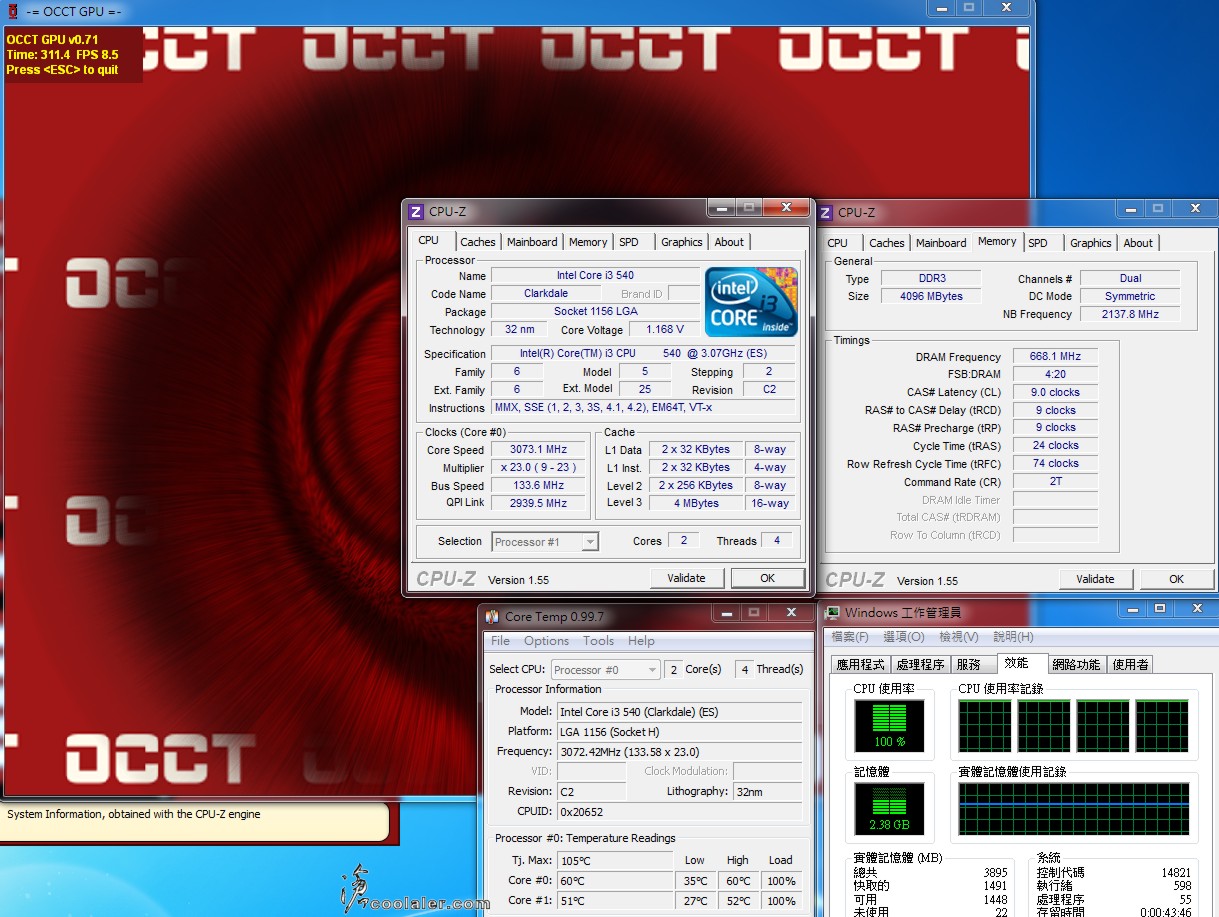Viewport: 1219px width, 917px height.
Task: Click the CAS# Latency value 9.0 clocks
Action: (1055, 392)
